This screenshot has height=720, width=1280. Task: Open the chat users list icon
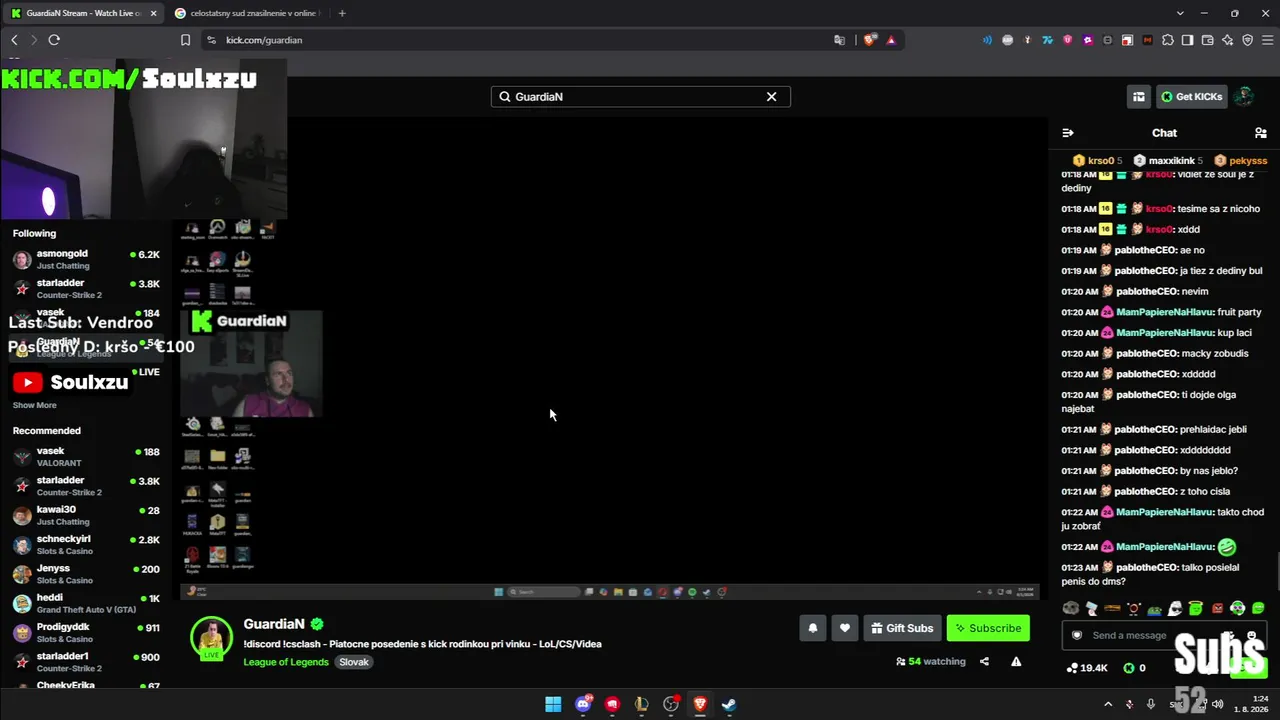point(1261,133)
